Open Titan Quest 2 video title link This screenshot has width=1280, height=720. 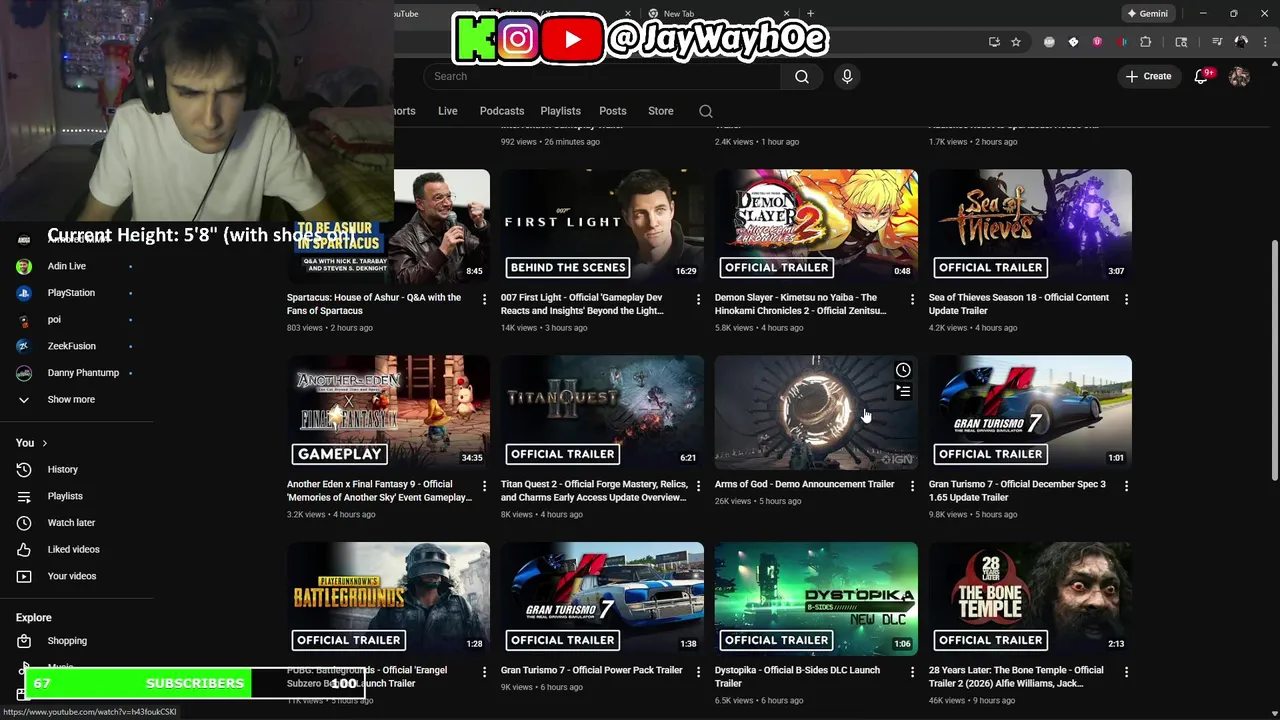coord(594,491)
